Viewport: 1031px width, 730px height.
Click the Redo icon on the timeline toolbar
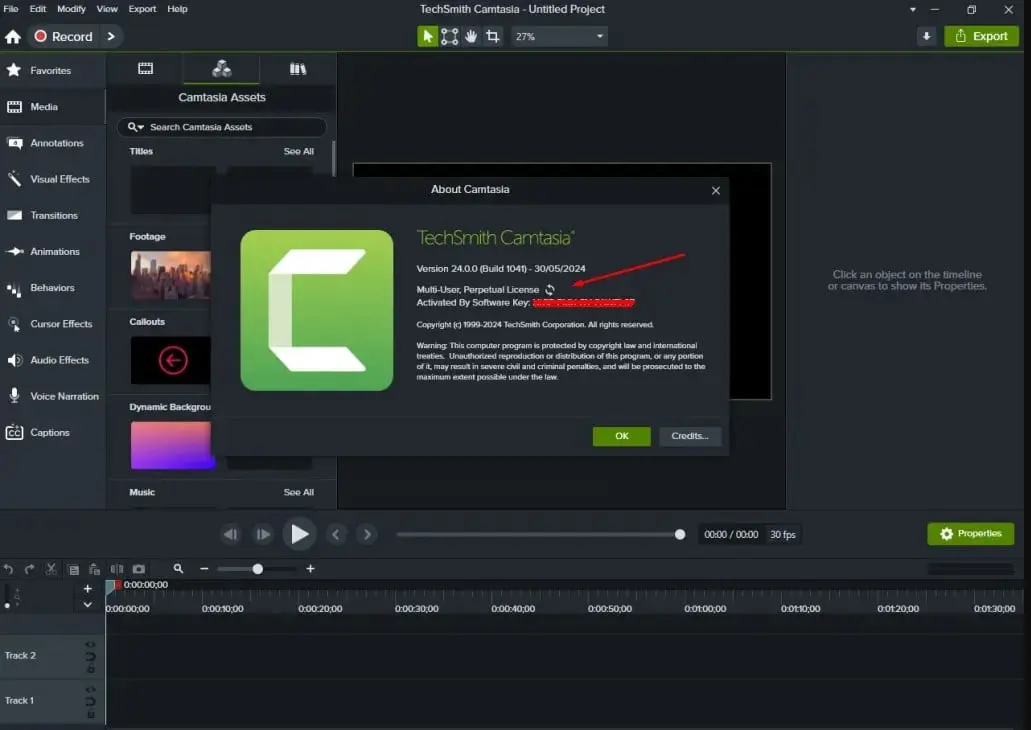30,569
